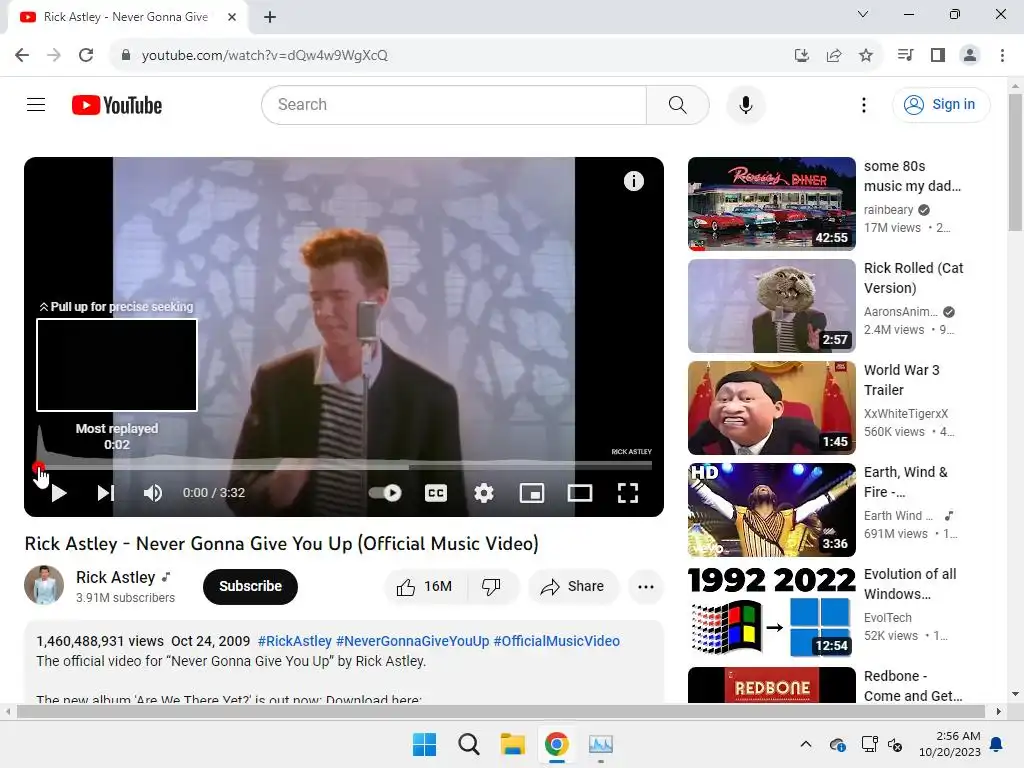The image size is (1024, 768).
Task: Like the video with thumbs up
Action: [x=425, y=586]
